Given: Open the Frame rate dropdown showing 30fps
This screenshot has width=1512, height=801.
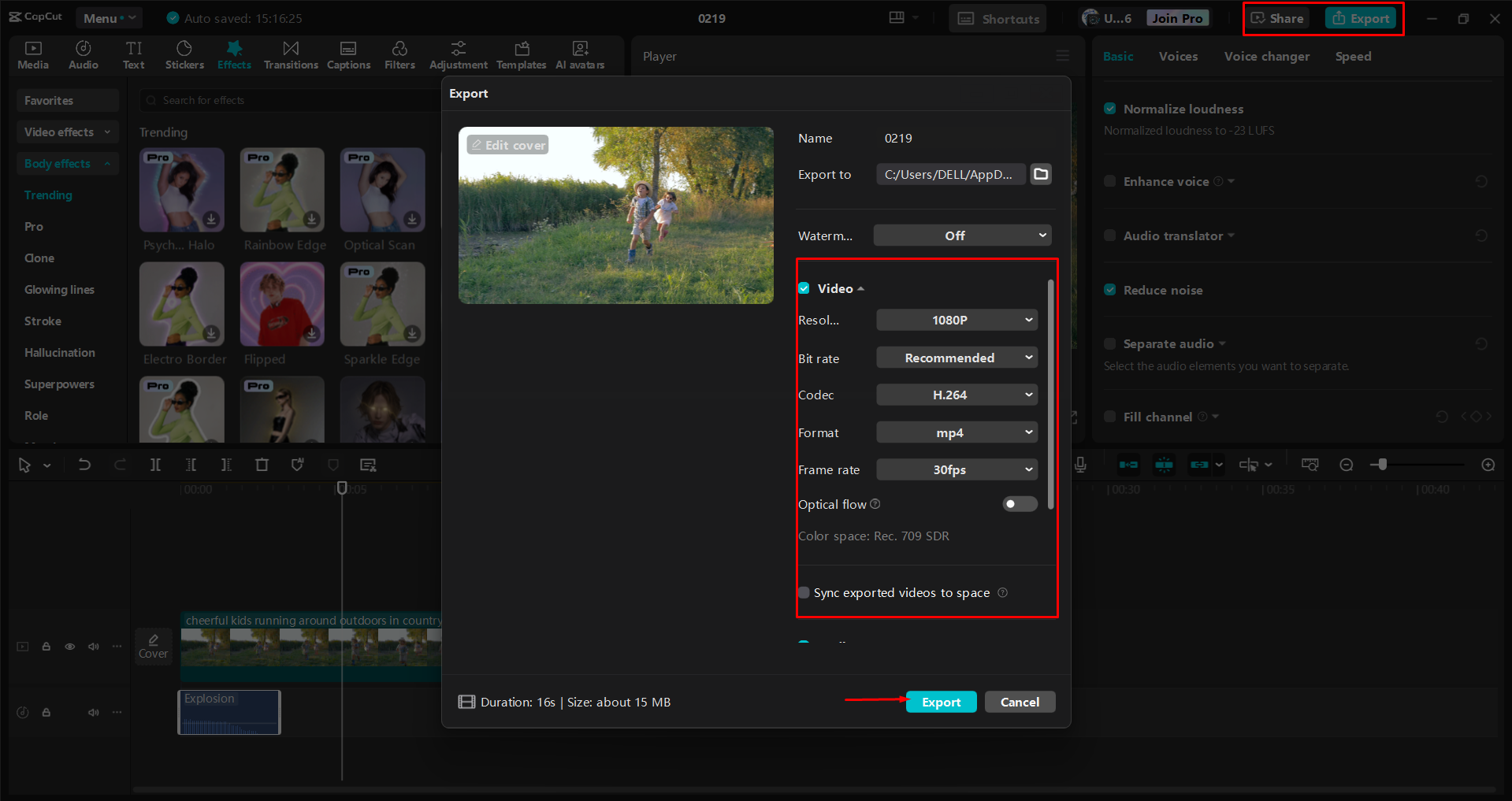Looking at the screenshot, I should point(957,469).
